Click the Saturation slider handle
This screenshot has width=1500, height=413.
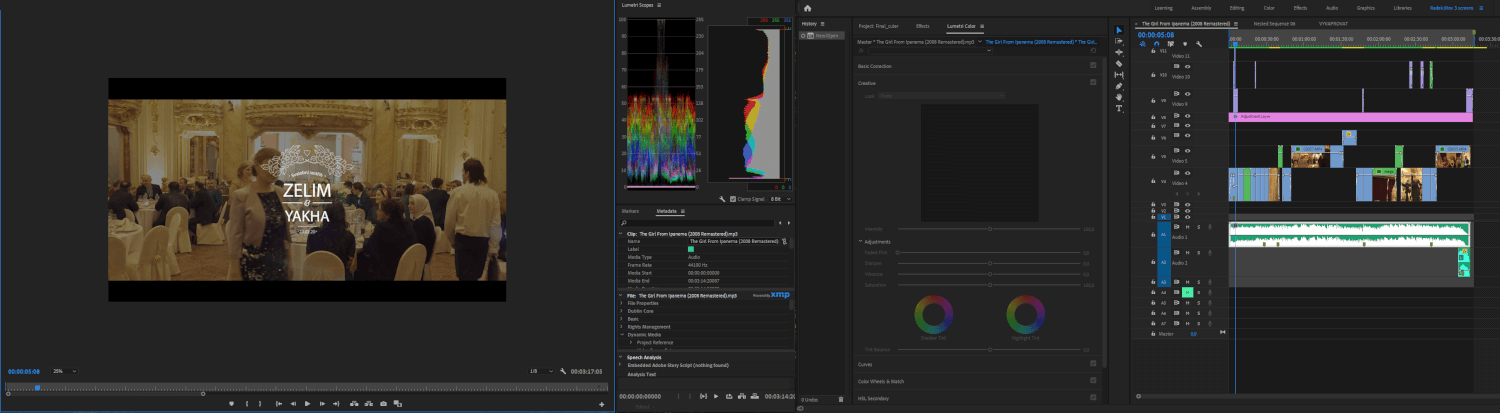coord(990,285)
